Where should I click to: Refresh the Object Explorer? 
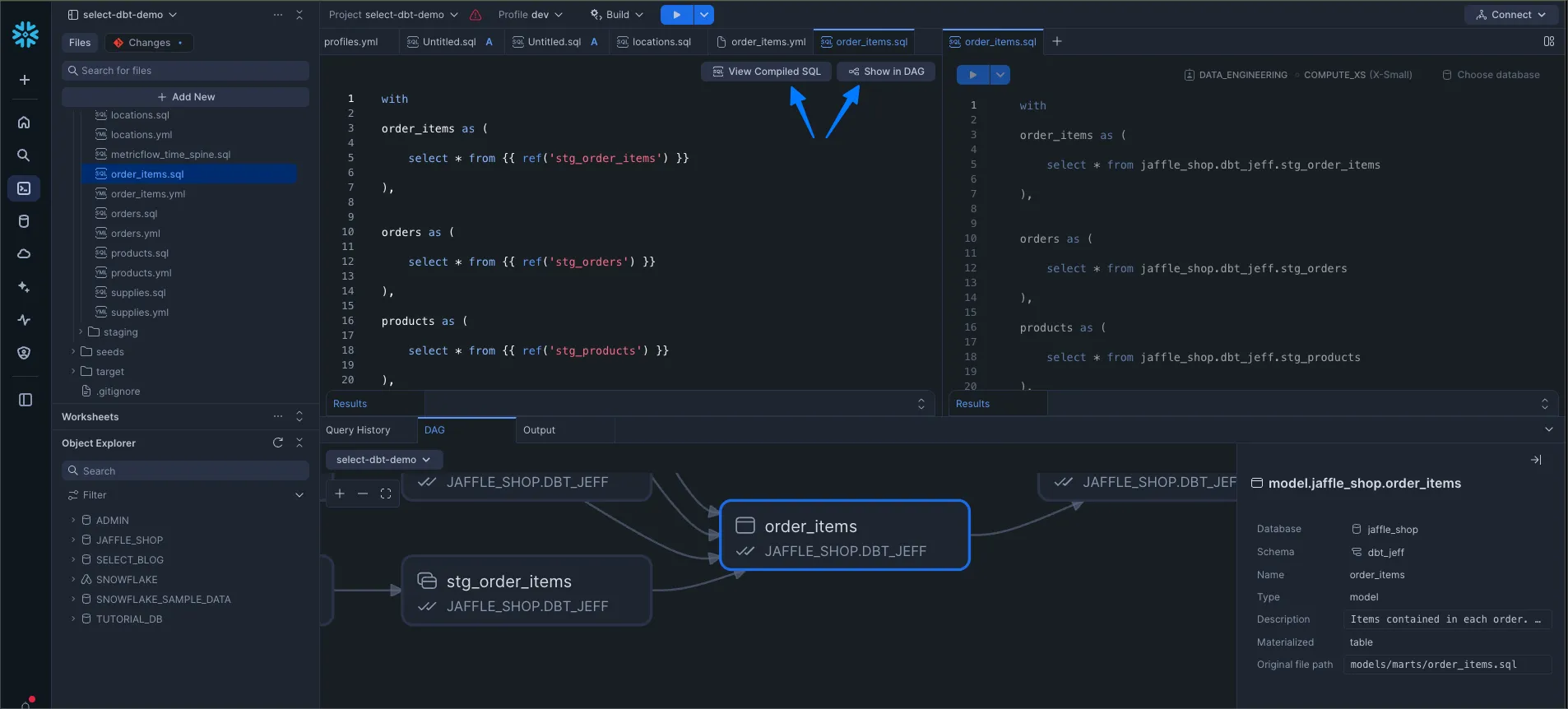(278, 443)
